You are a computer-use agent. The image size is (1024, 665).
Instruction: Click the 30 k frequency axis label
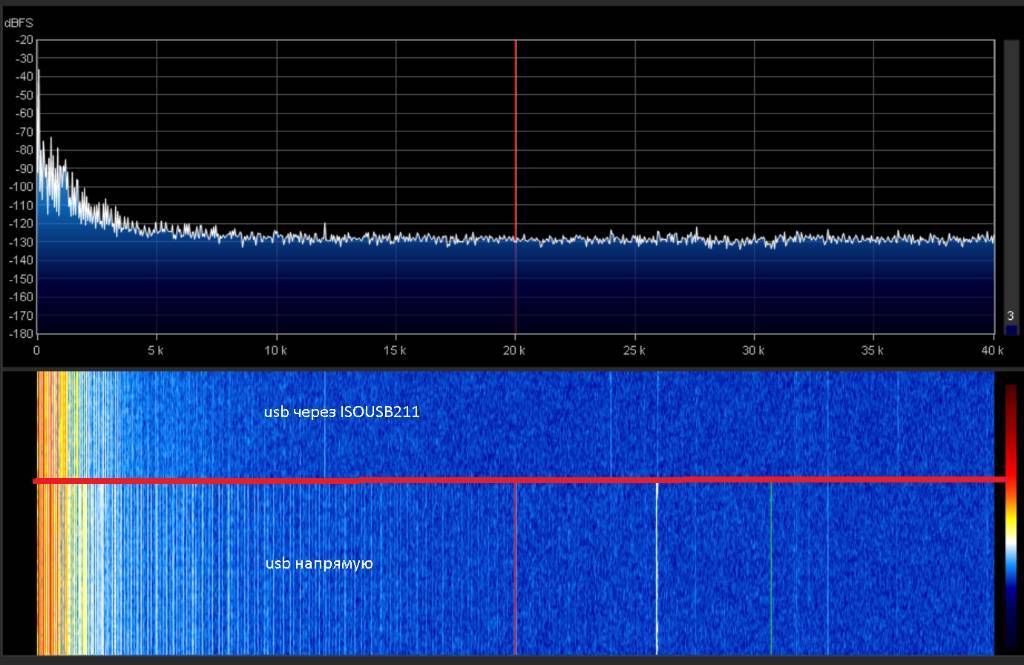[753, 351]
